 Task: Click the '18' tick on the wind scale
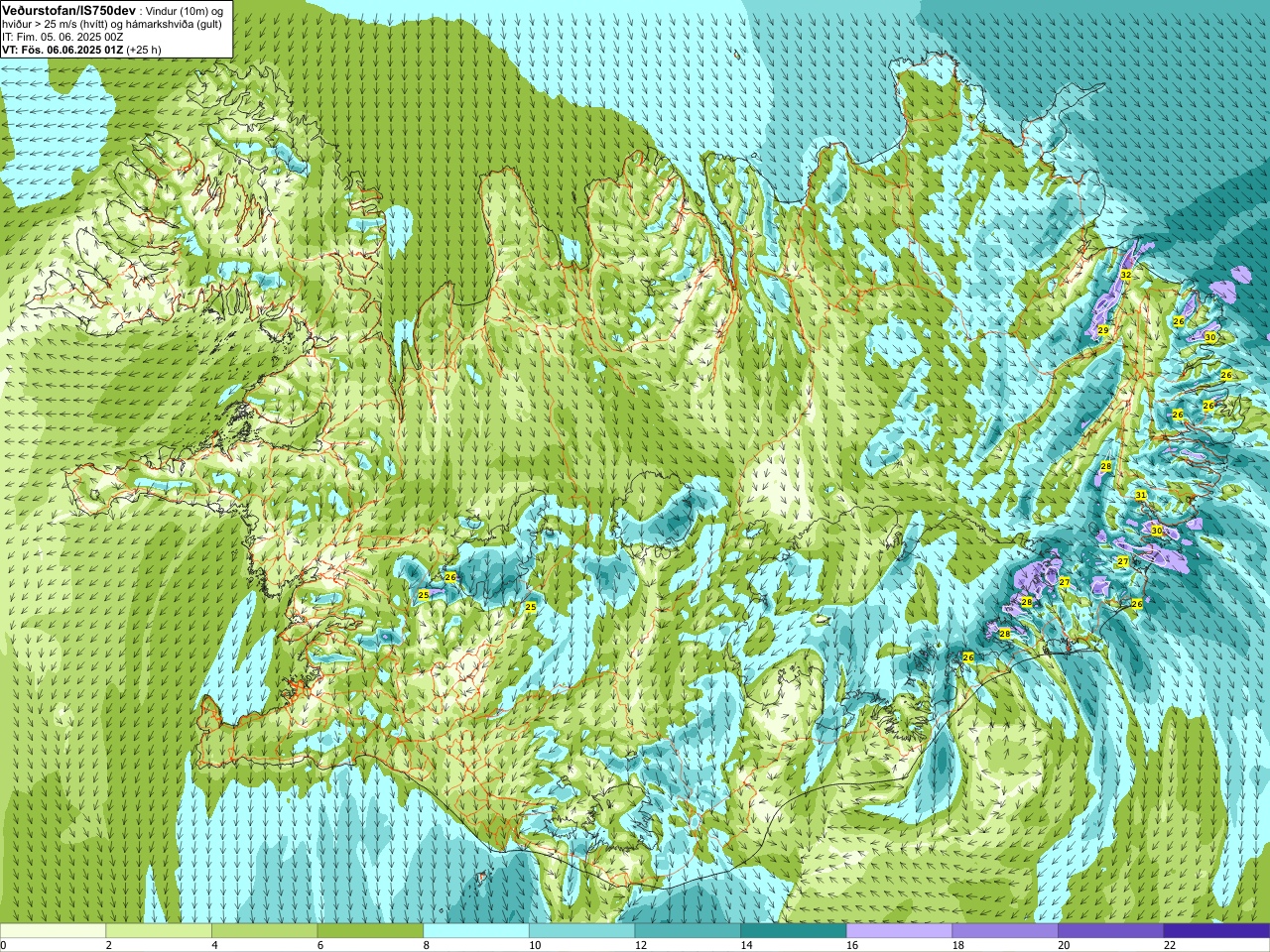click(x=957, y=946)
